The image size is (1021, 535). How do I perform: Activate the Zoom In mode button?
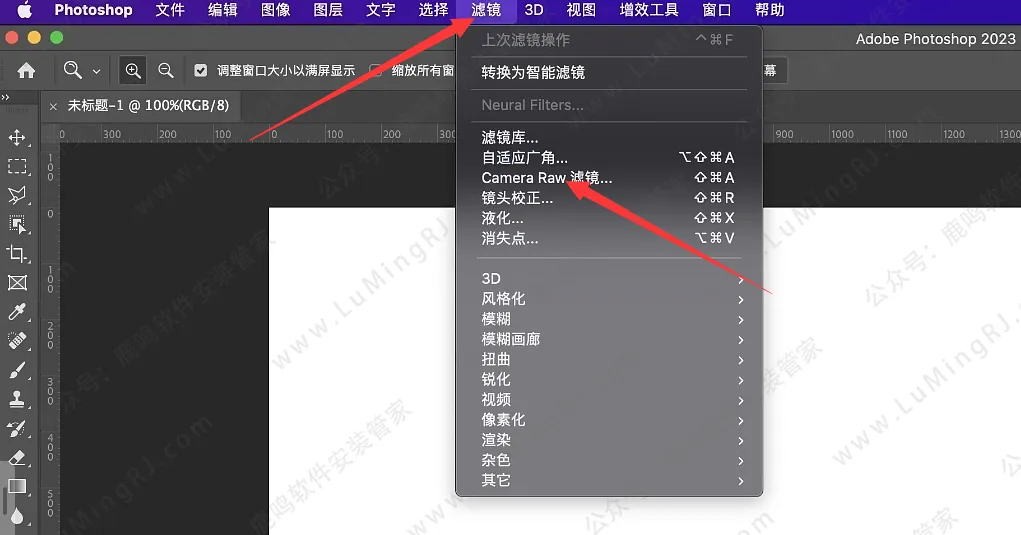(x=133, y=70)
